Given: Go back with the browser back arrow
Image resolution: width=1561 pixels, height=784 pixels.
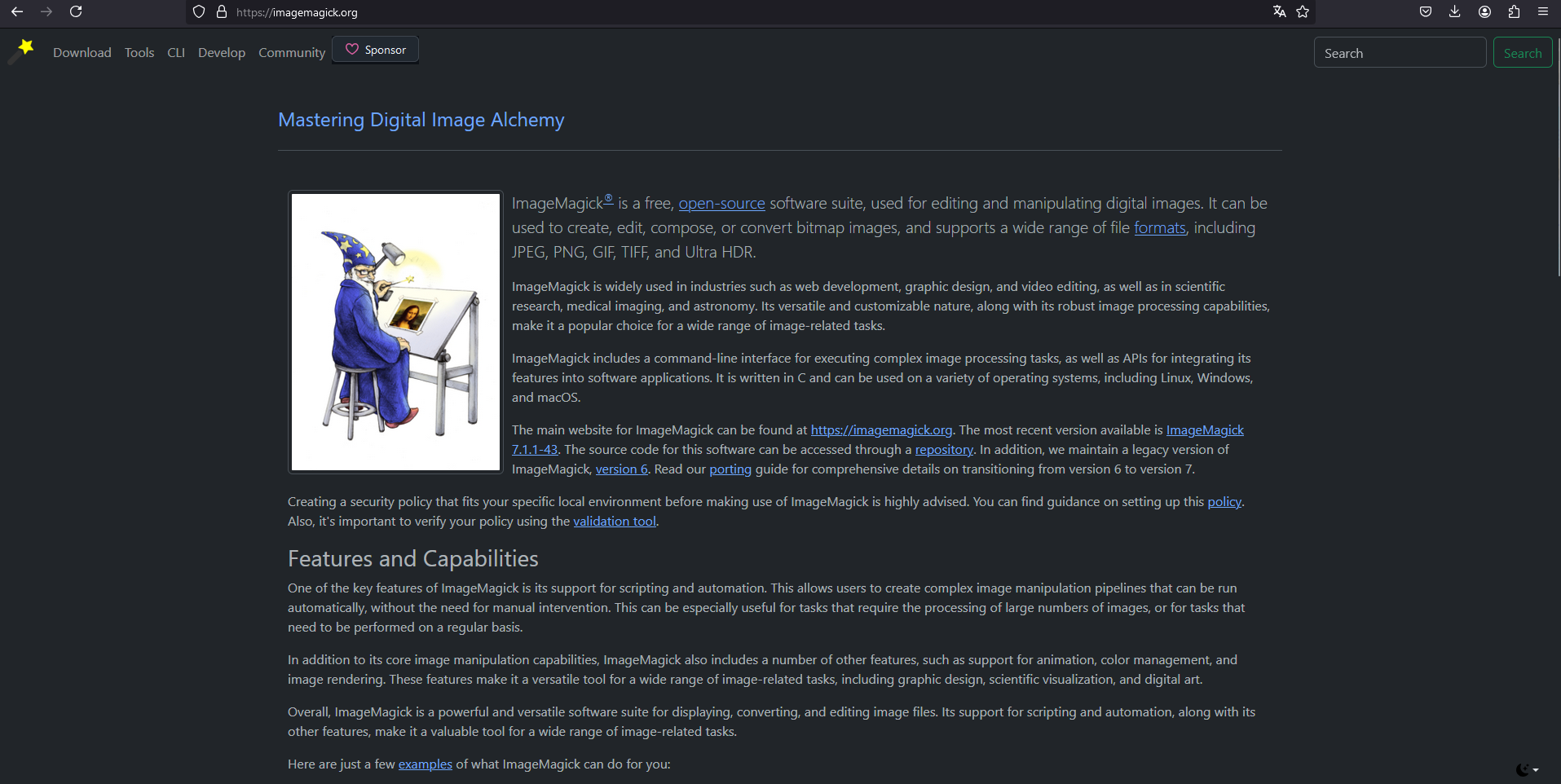Looking at the screenshot, I should click(x=17, y=11).
